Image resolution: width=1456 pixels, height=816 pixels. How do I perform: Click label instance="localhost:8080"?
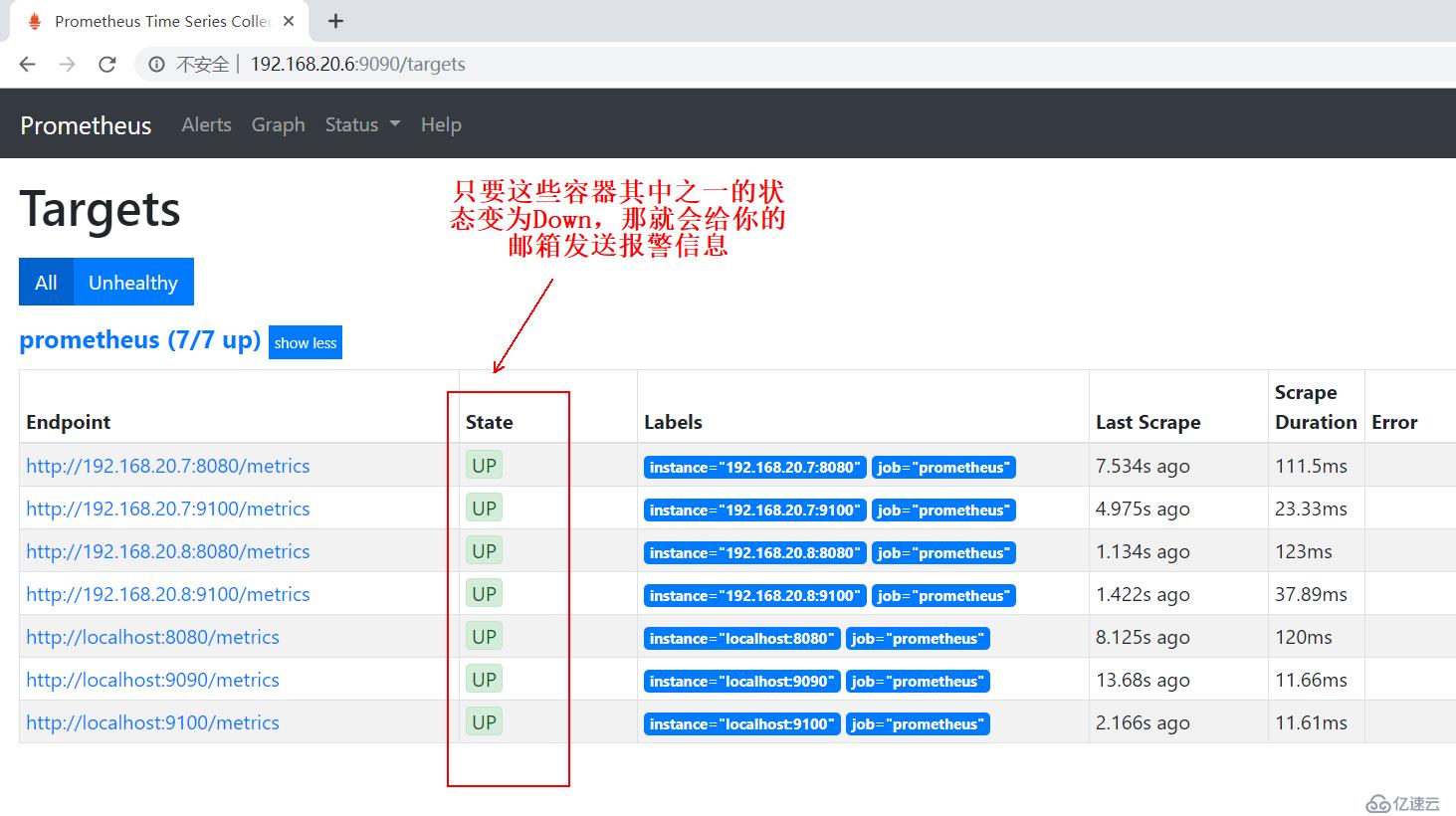click(741, 638)
